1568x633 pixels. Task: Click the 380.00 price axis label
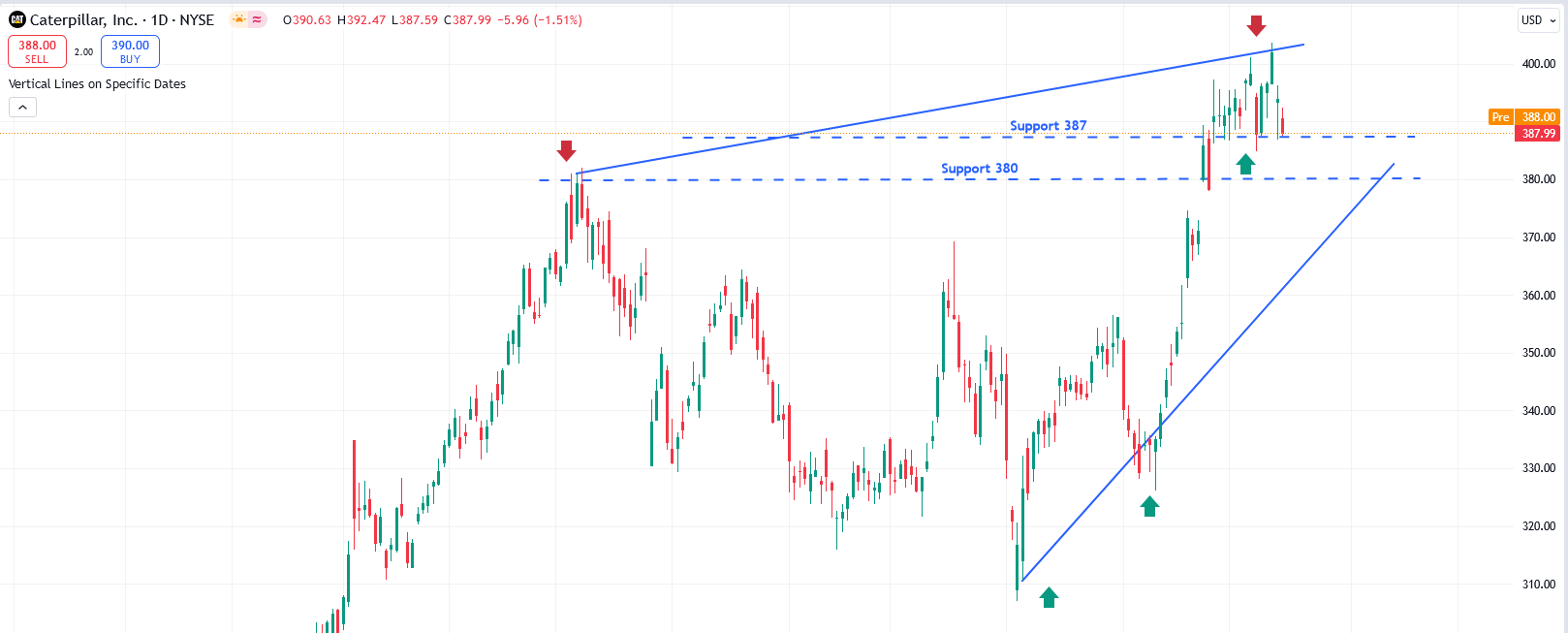coord(1539,179)
